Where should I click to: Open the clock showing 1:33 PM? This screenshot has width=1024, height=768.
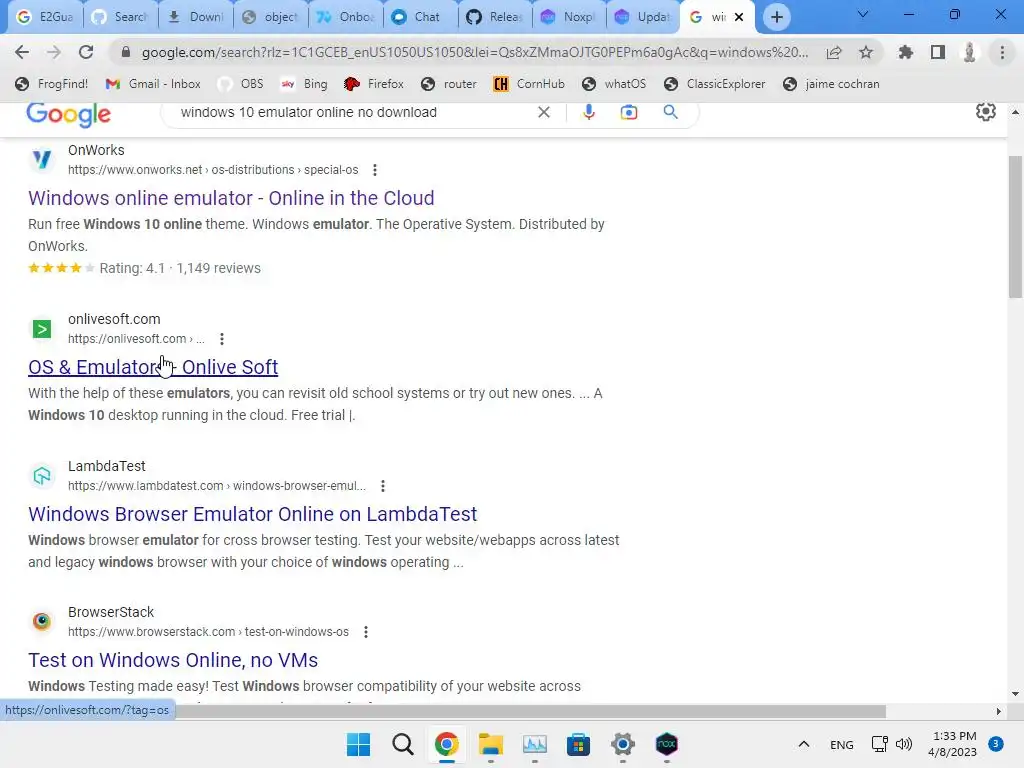(x=953, y=744)
